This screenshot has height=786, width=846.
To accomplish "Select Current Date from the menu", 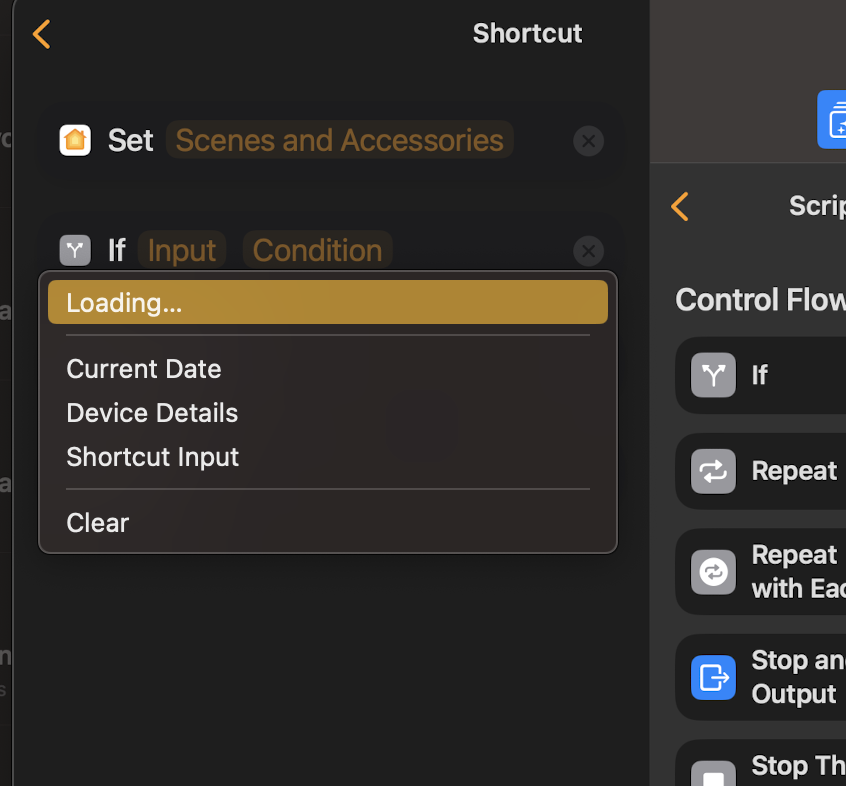I will click(144, 369).
